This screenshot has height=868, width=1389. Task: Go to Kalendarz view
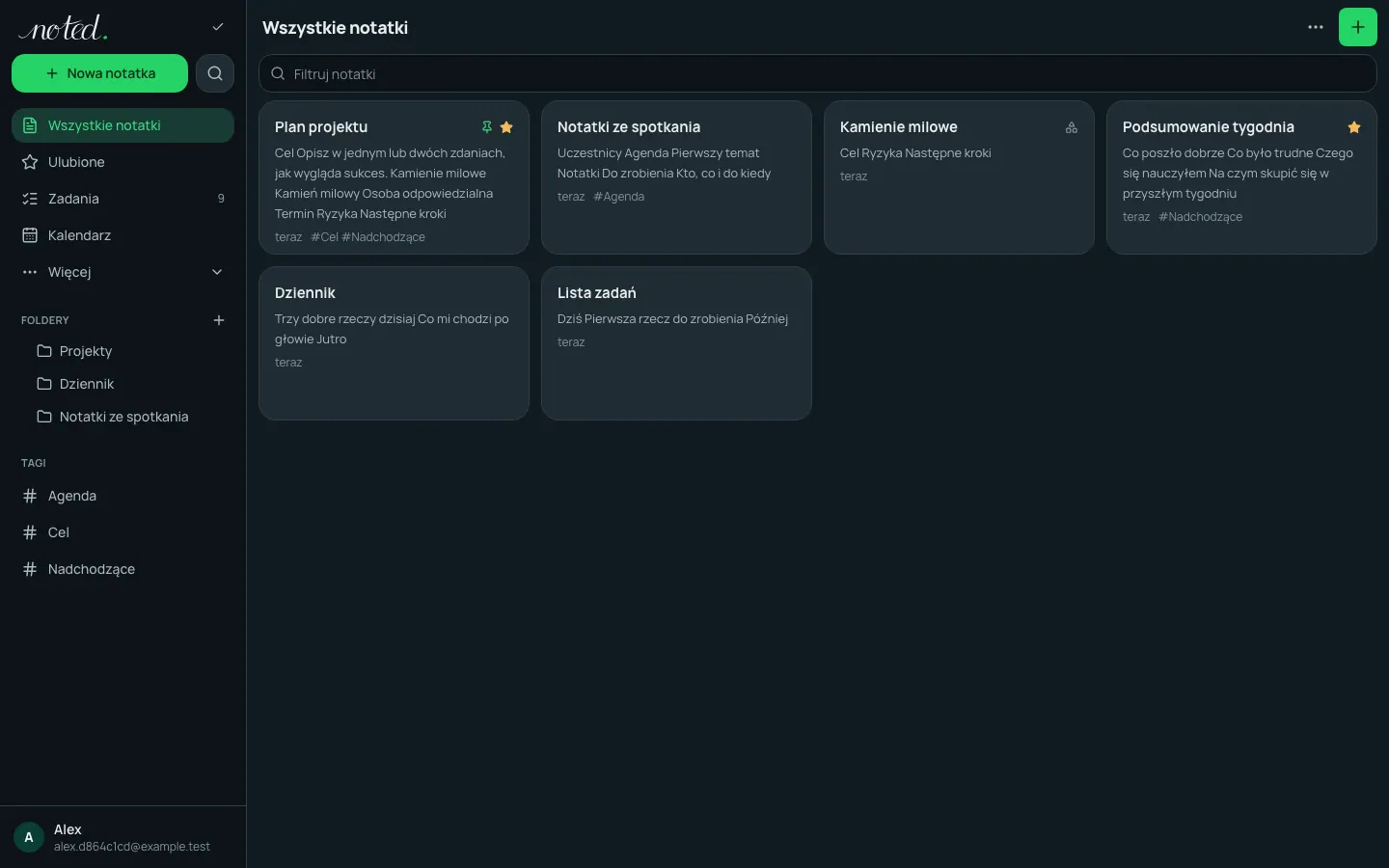pos(123,235)
